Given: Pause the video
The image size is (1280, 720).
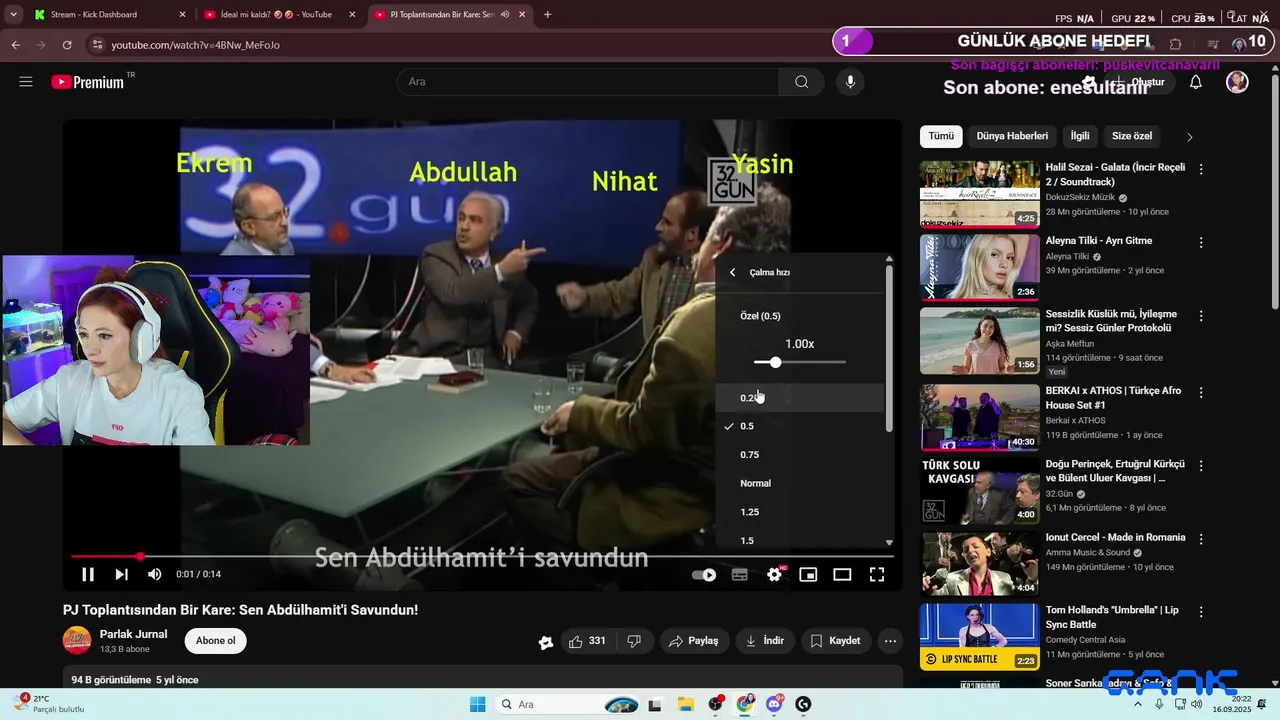Looking at the screenshot, I should coord(88,574).
